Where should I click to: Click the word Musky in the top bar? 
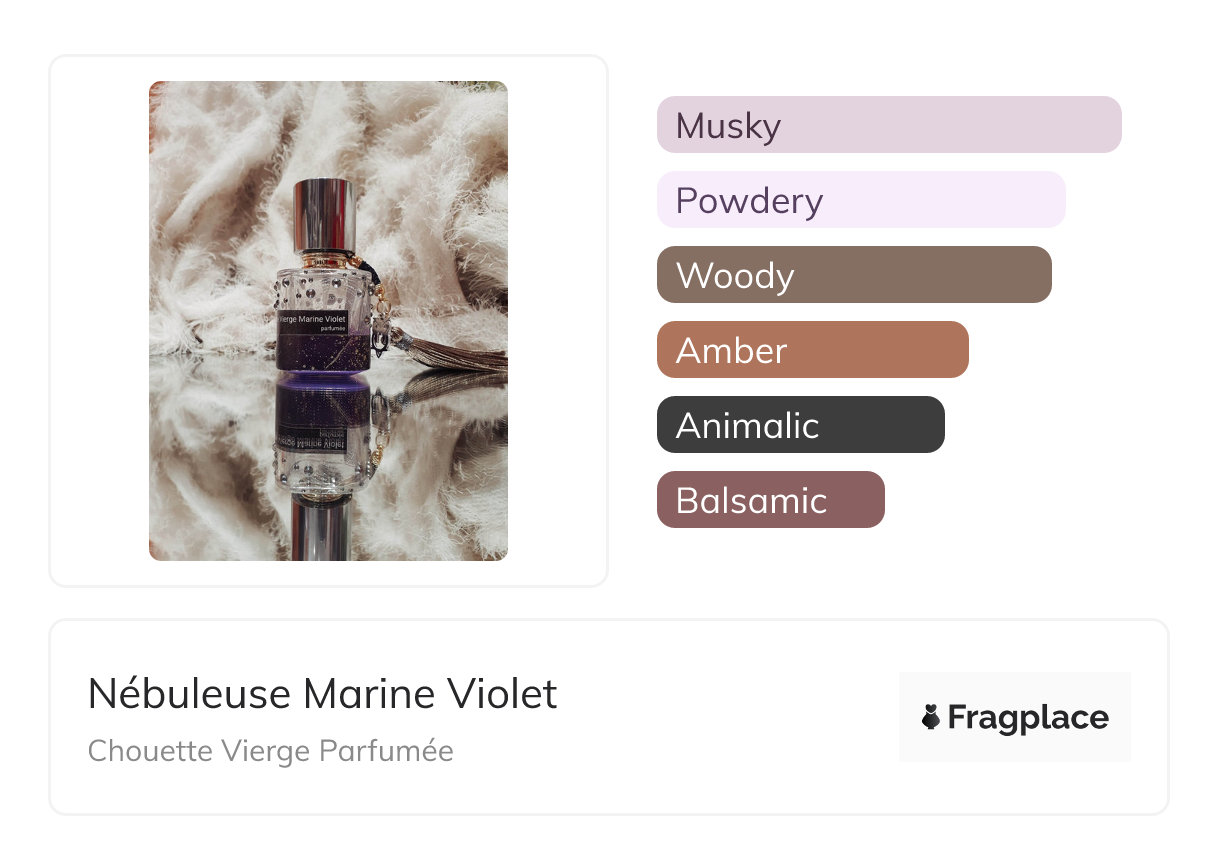click(x=728, y=126)
